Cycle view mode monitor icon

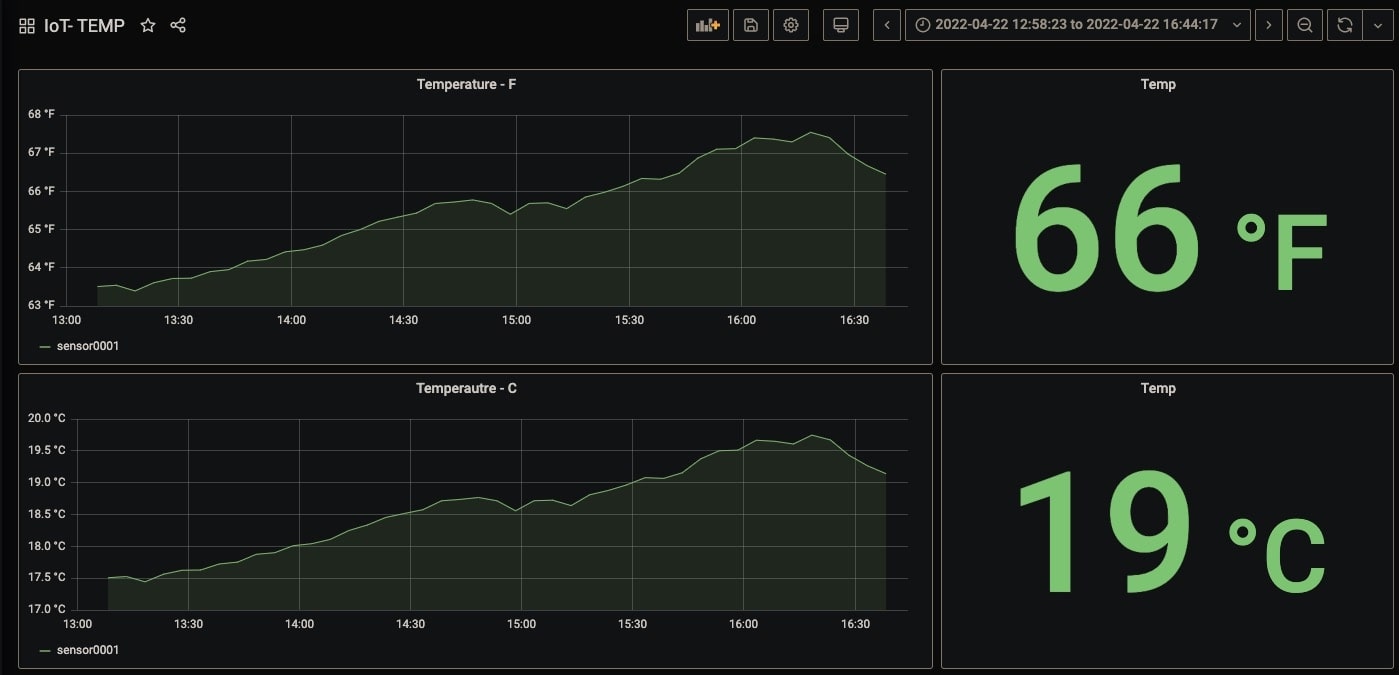coord(841,25)
